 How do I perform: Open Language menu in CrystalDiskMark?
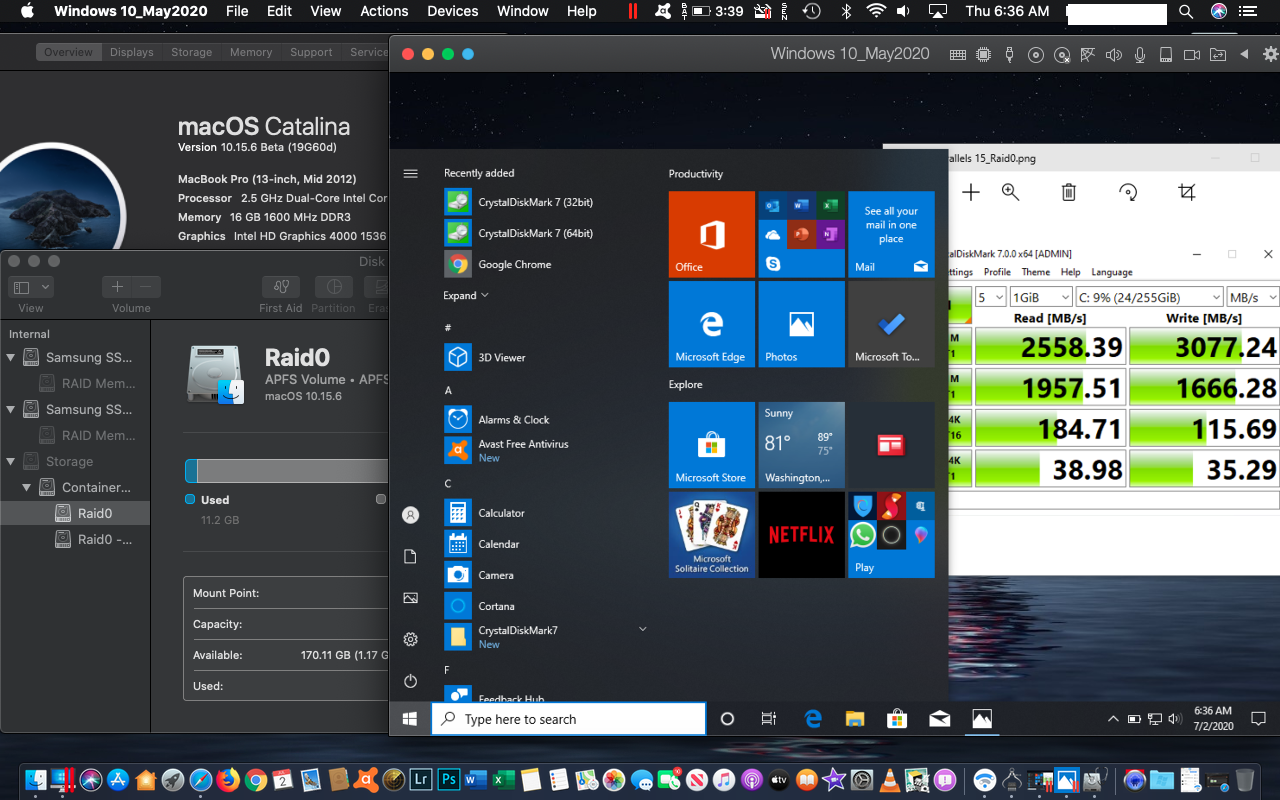click(1111, 272)
